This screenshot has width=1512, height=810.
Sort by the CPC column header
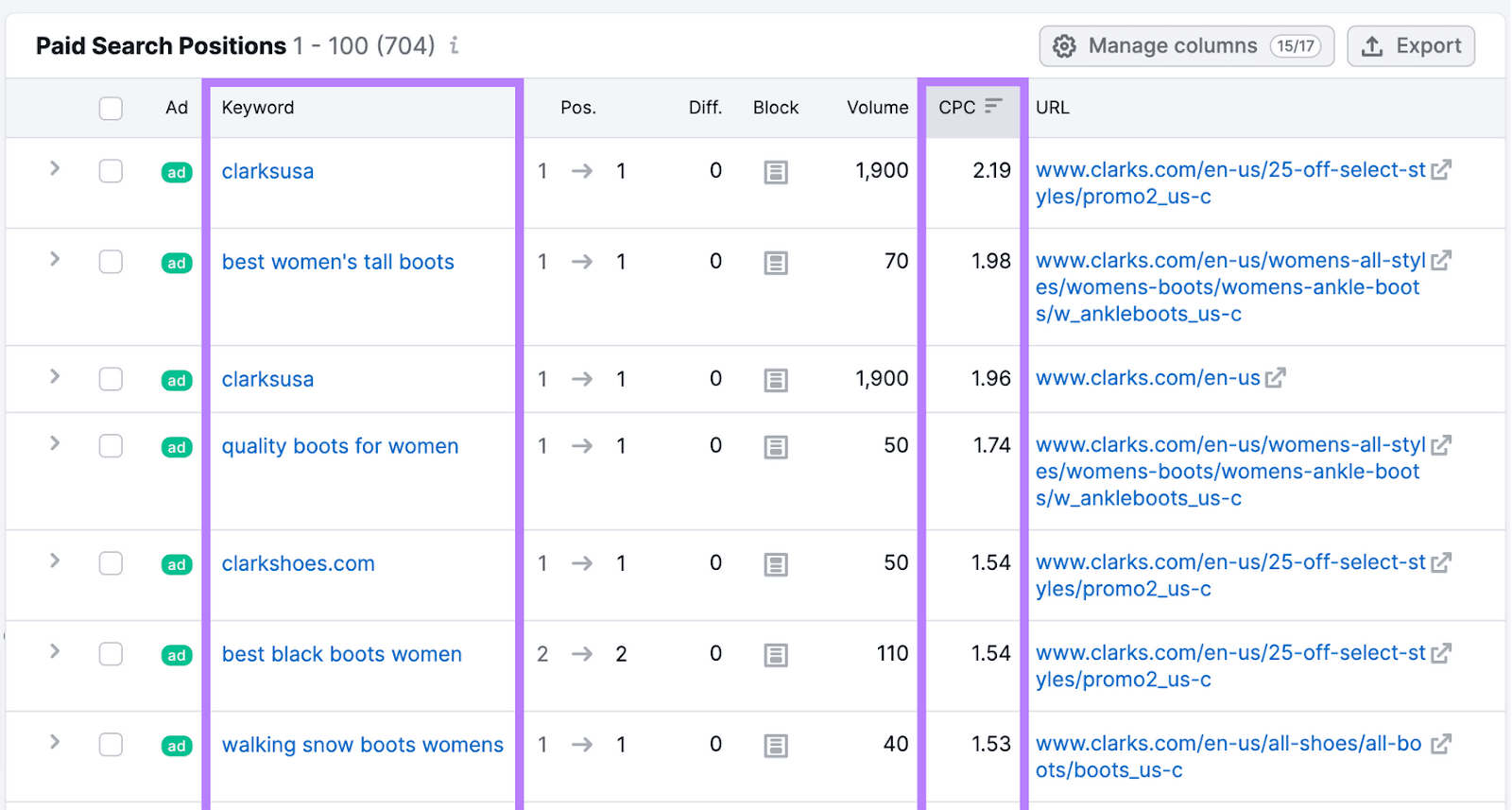970,108
